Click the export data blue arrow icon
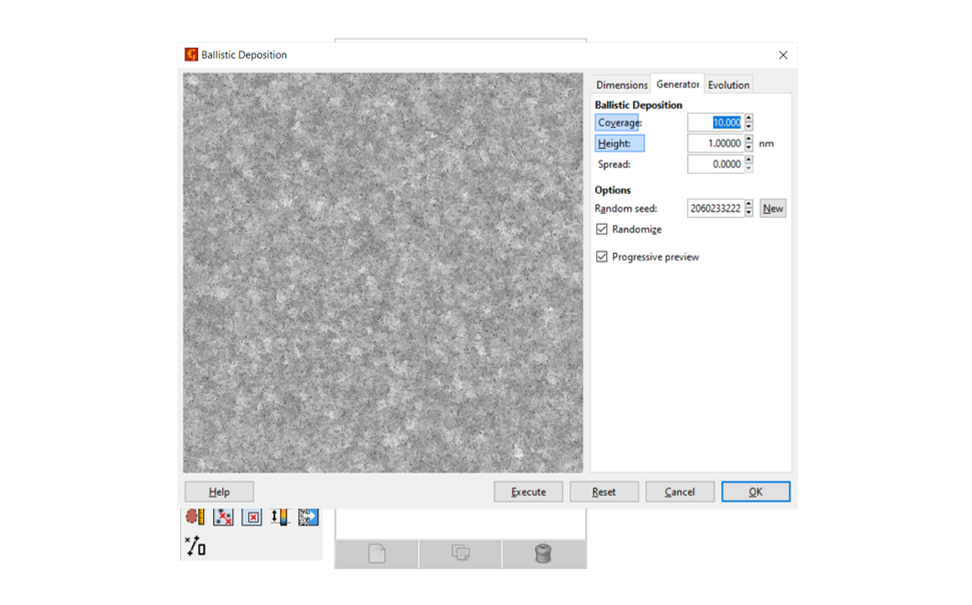The width and height of the screenshot is (972, 605). point(307,518)
